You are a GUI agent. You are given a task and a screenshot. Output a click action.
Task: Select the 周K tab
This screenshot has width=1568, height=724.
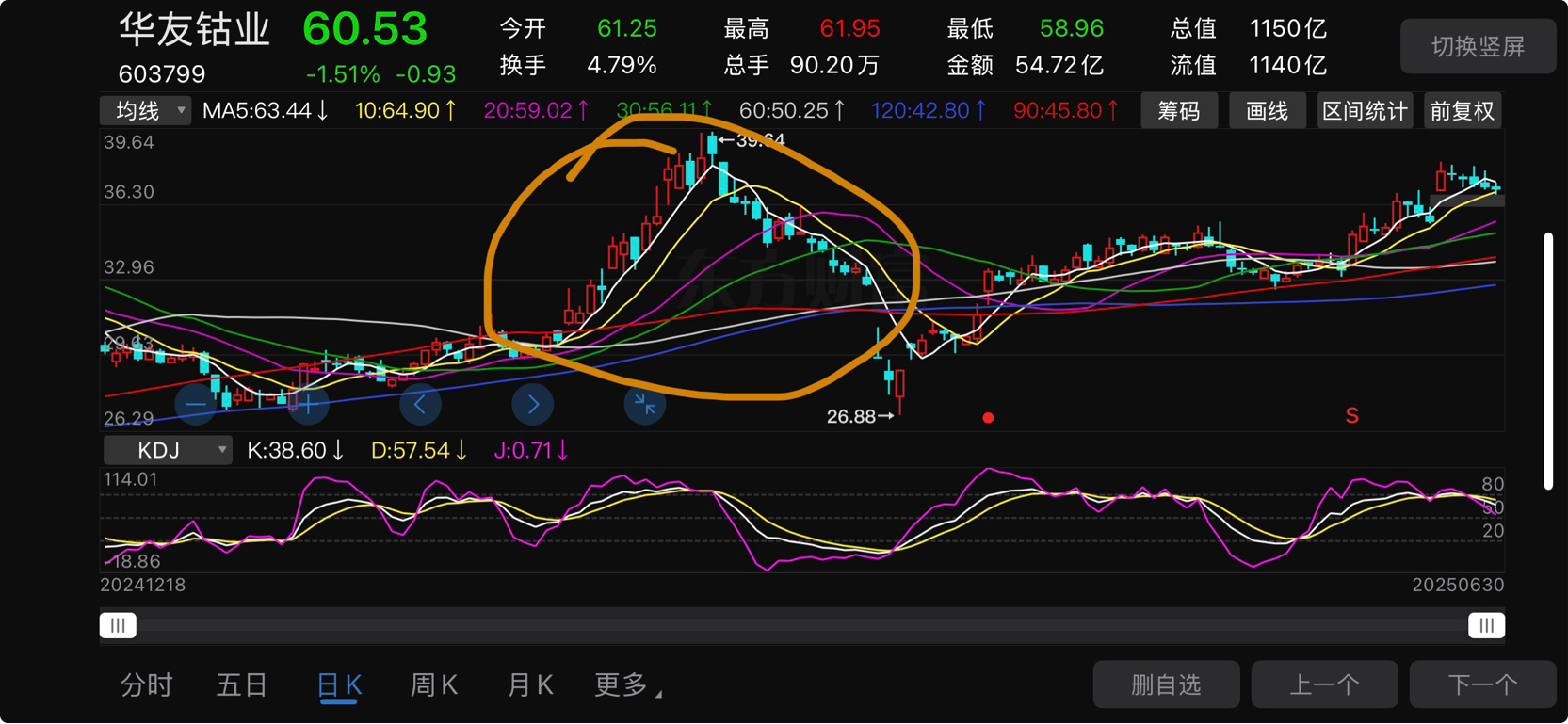point(434,685)
